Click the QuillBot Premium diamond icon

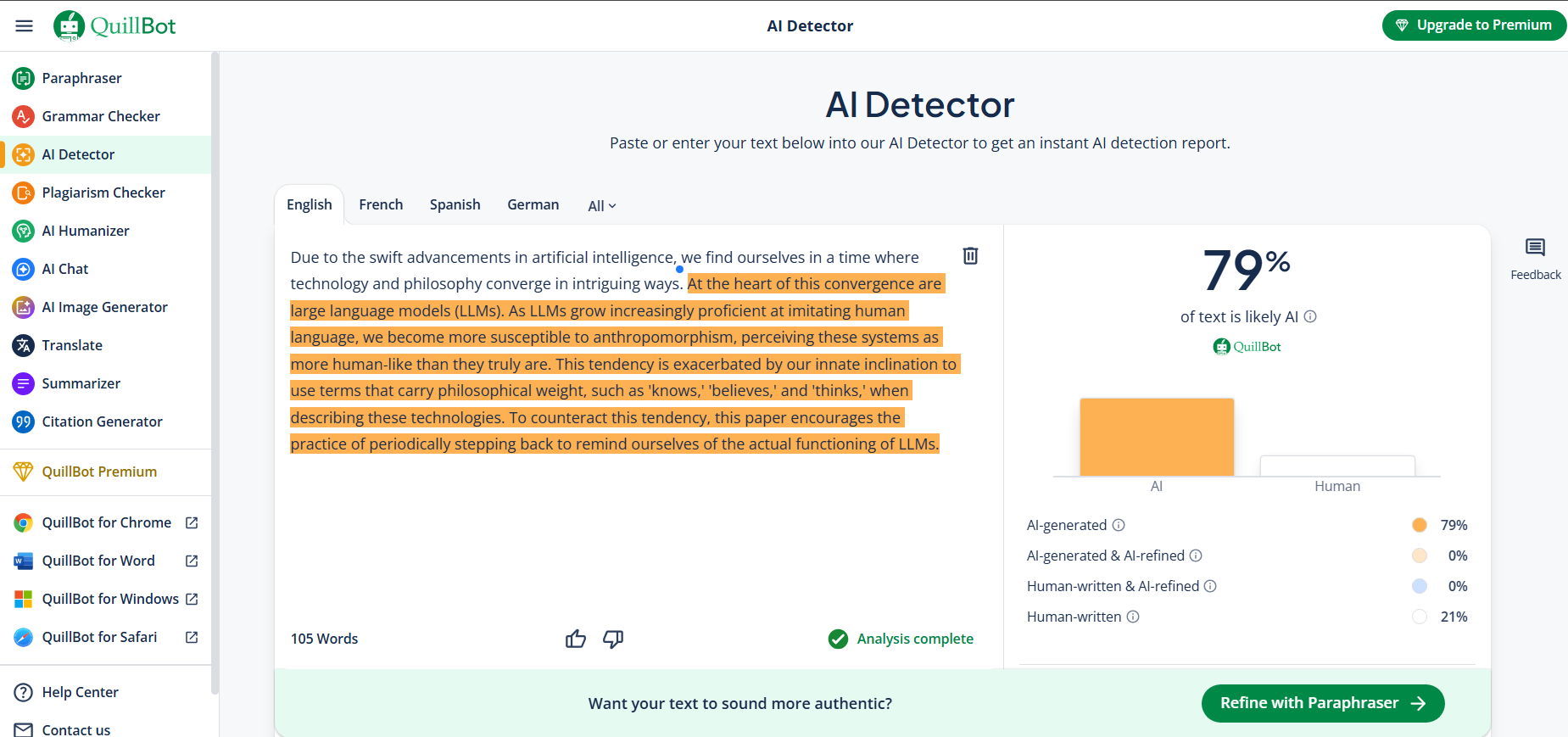tap(23, 472)
